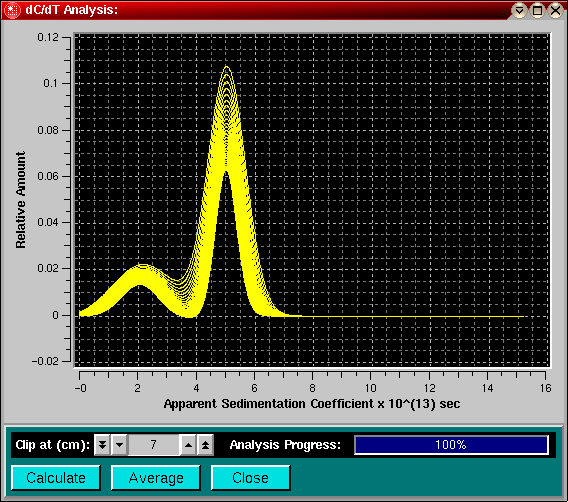Decrease clip value with single down arrow

[x=120, y=445]
